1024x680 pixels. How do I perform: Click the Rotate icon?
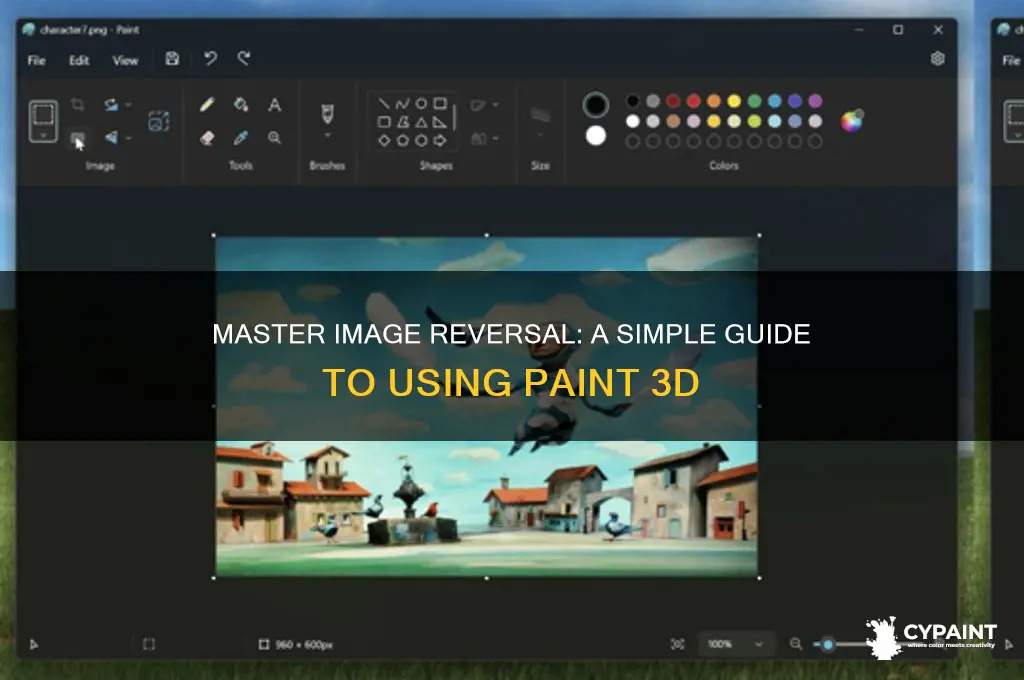click(x=112, y=104)
